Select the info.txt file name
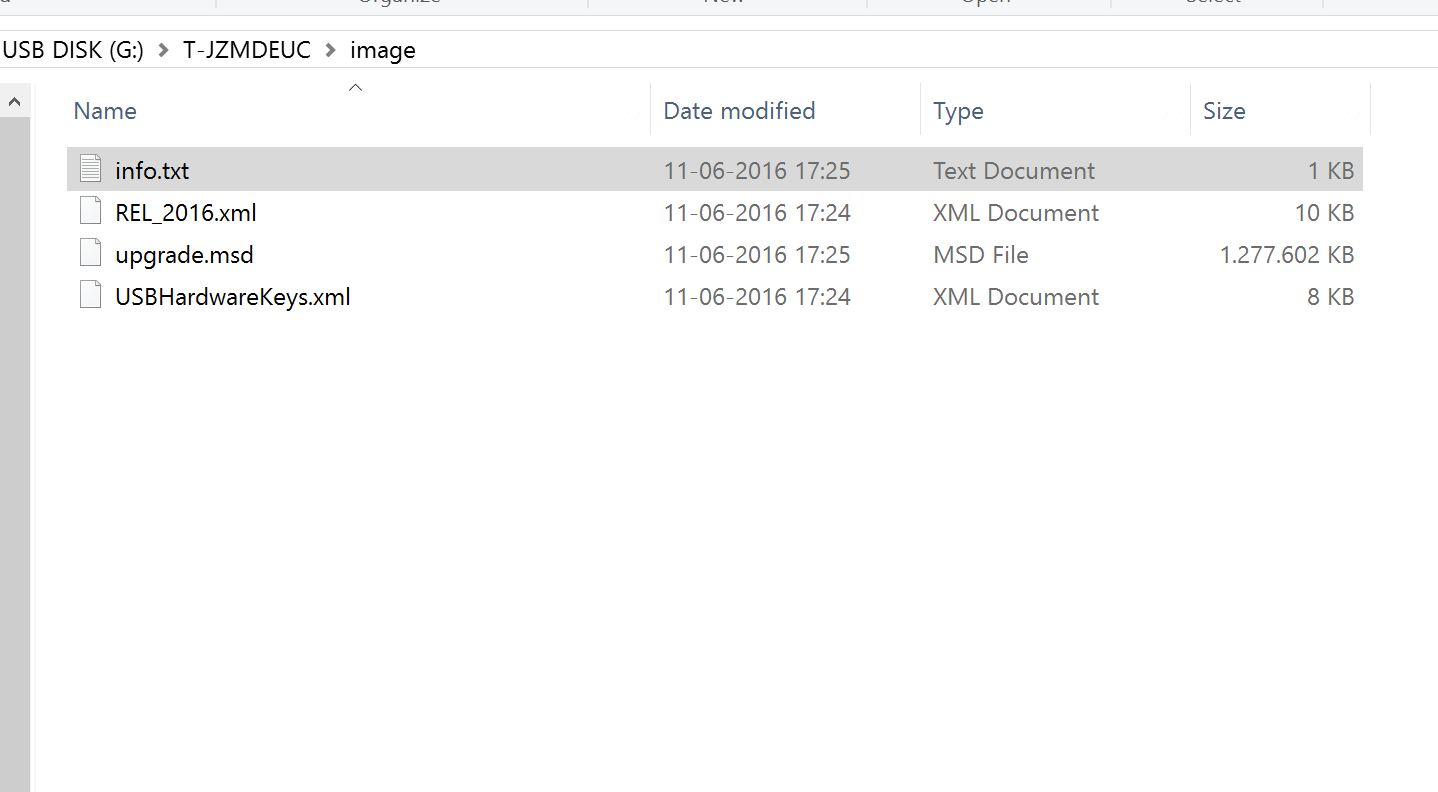 pyautogui.click(x=152, y=171)
